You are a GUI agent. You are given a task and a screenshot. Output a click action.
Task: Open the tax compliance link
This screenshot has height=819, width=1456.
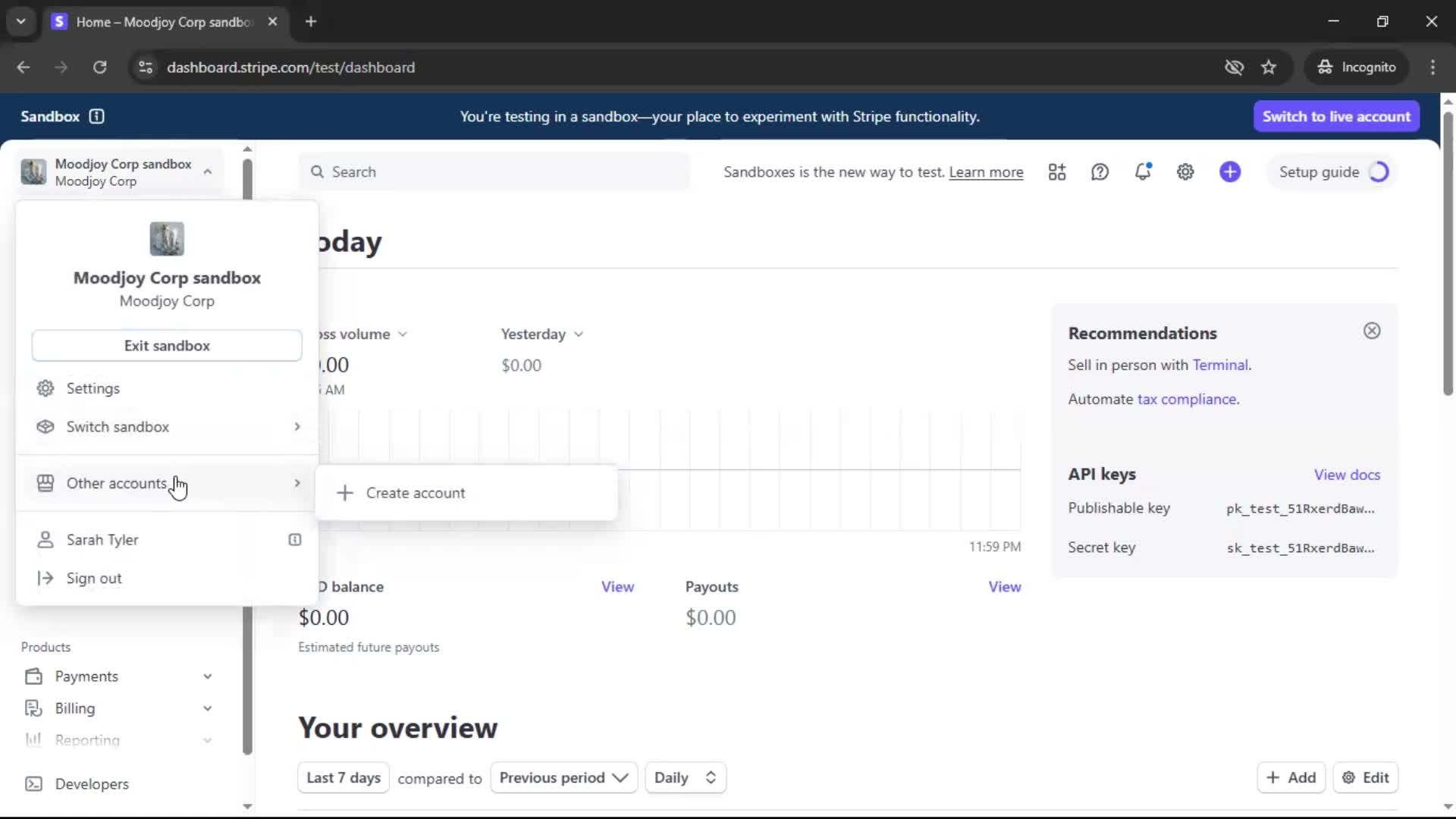tap(1187, 399)
